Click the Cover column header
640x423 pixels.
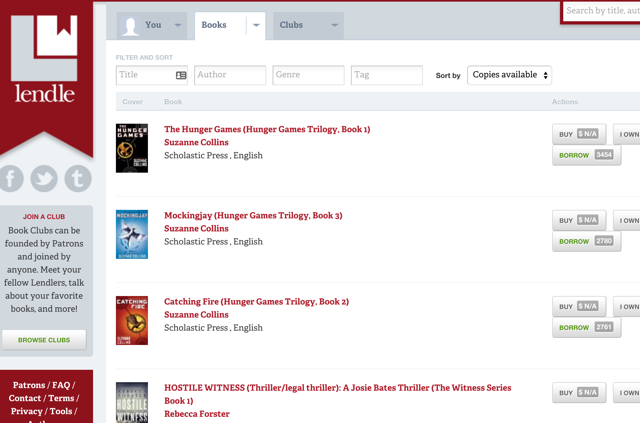[x=133, y=102]
